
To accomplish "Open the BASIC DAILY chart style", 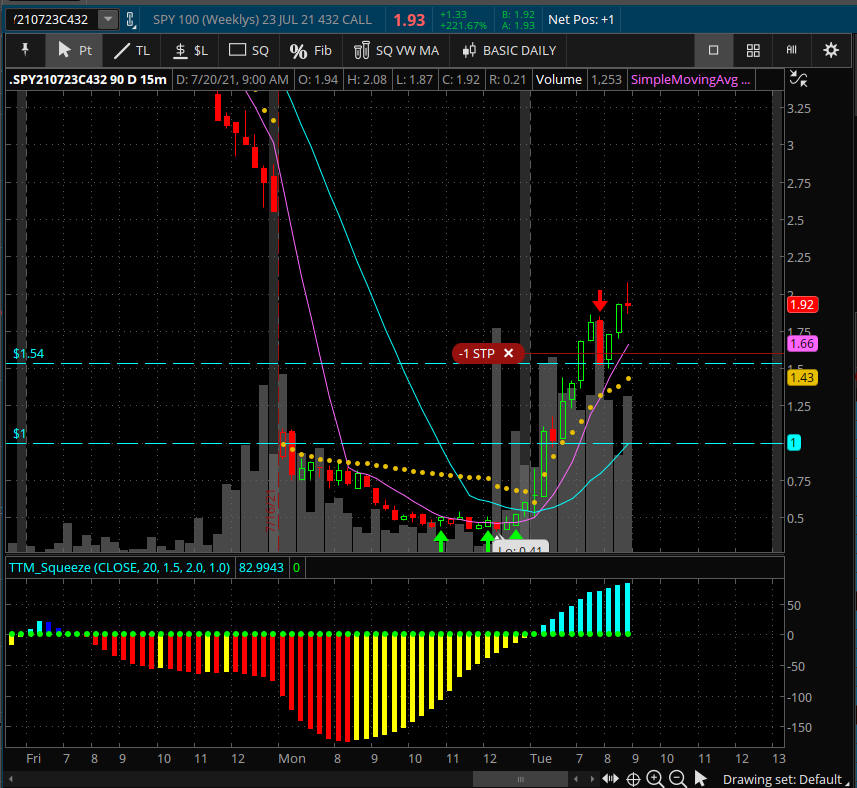I will pos(508,50).
